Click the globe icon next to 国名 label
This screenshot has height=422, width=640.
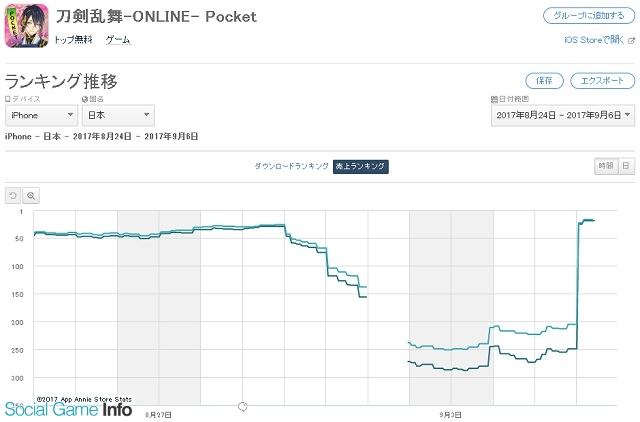pyautogui.click(x=85, y=99)
